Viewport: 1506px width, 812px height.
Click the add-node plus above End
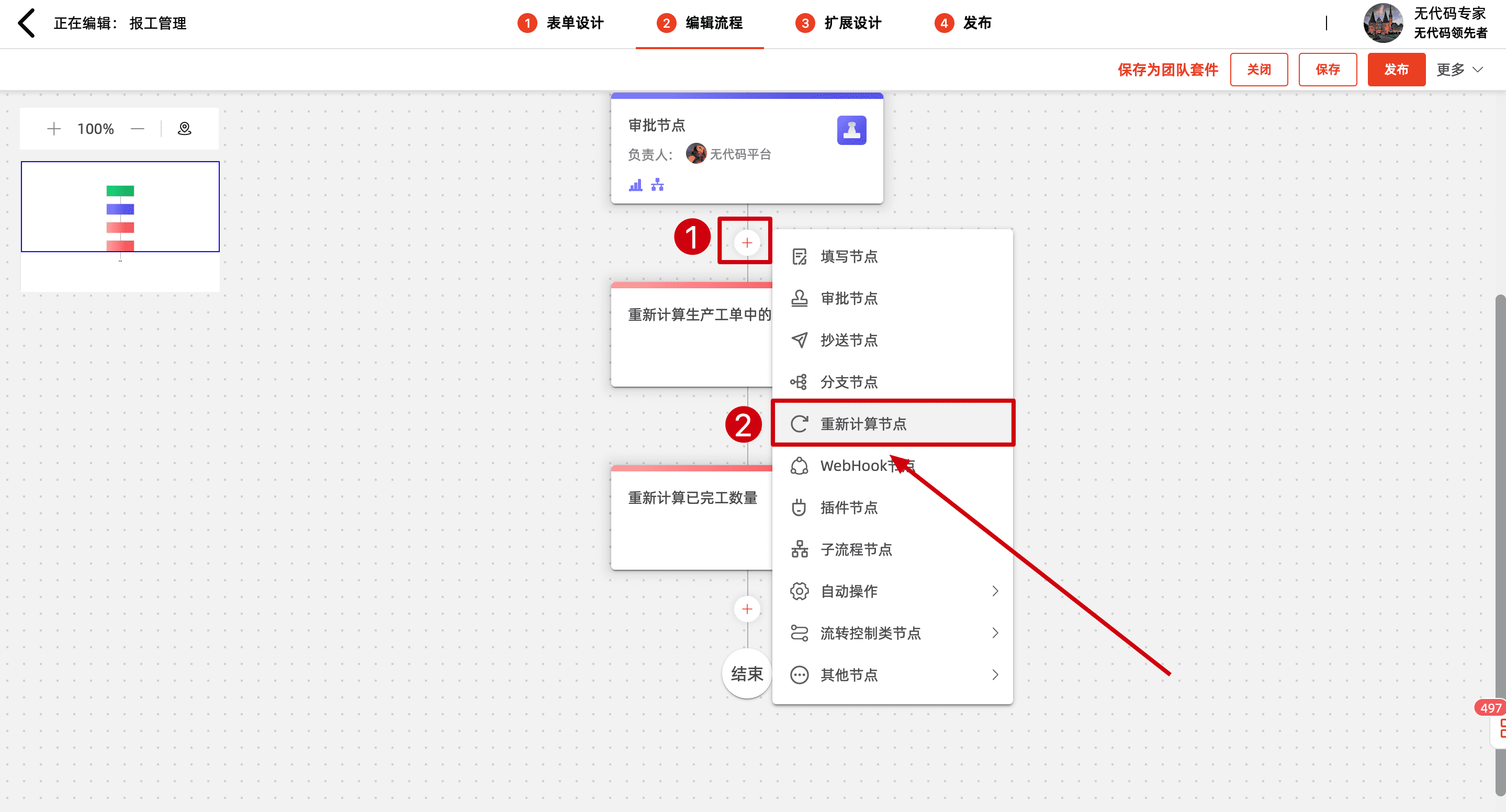click(x=747, y=609)
